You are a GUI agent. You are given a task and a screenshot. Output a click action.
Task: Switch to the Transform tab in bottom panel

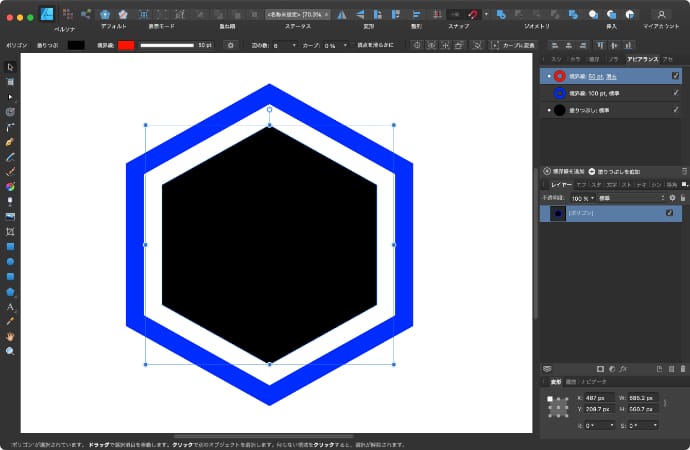click(x=555, y=382)
